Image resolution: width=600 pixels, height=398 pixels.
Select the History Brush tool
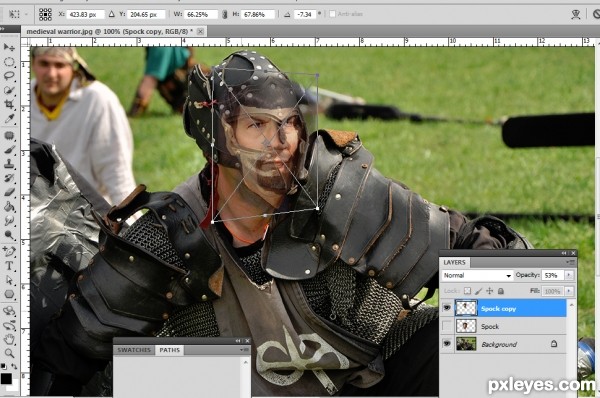9,178
